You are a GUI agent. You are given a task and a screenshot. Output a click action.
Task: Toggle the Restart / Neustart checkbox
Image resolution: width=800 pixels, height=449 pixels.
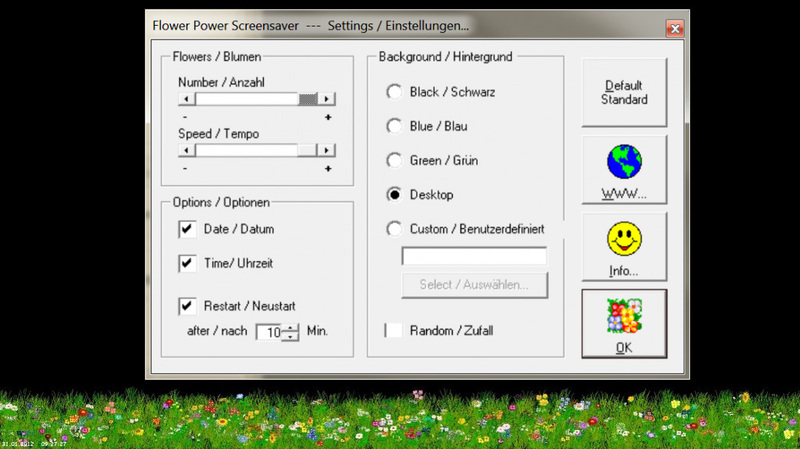coord(187,306)
